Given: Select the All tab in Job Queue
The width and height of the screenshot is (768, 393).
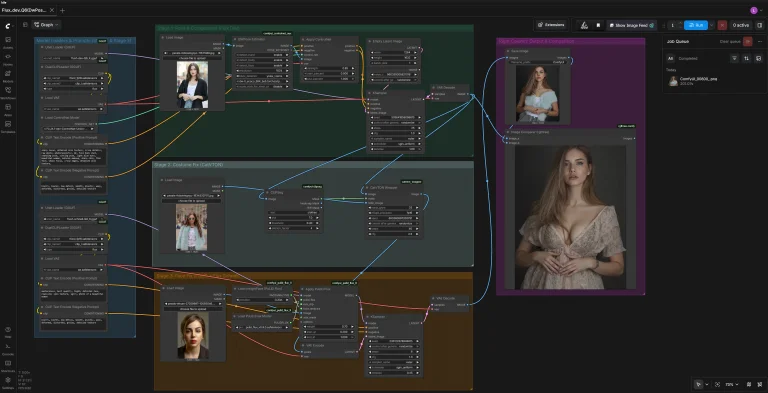Looking at the screenshot, I should point(671,58).
